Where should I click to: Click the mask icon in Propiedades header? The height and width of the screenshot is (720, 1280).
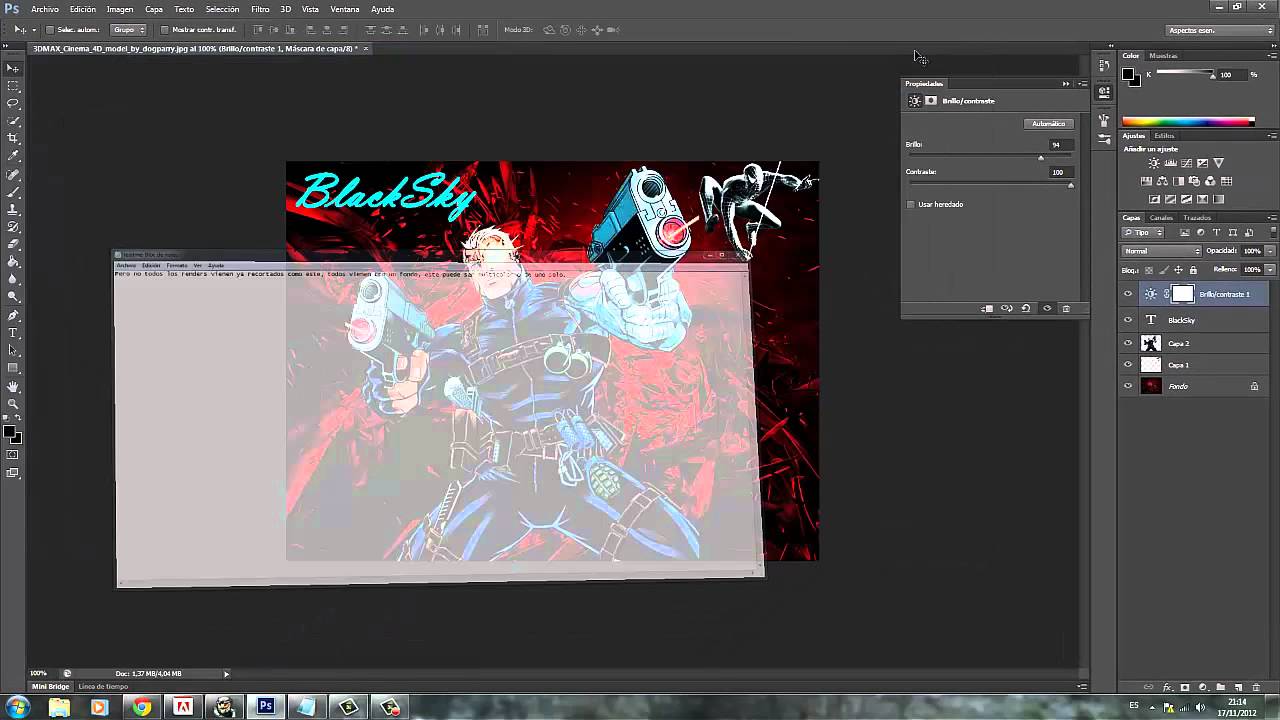(x=931, y=101)
